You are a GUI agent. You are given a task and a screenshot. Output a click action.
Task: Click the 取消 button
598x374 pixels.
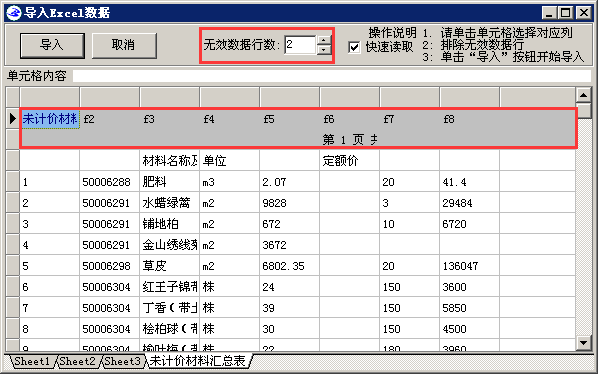point(124,45)
